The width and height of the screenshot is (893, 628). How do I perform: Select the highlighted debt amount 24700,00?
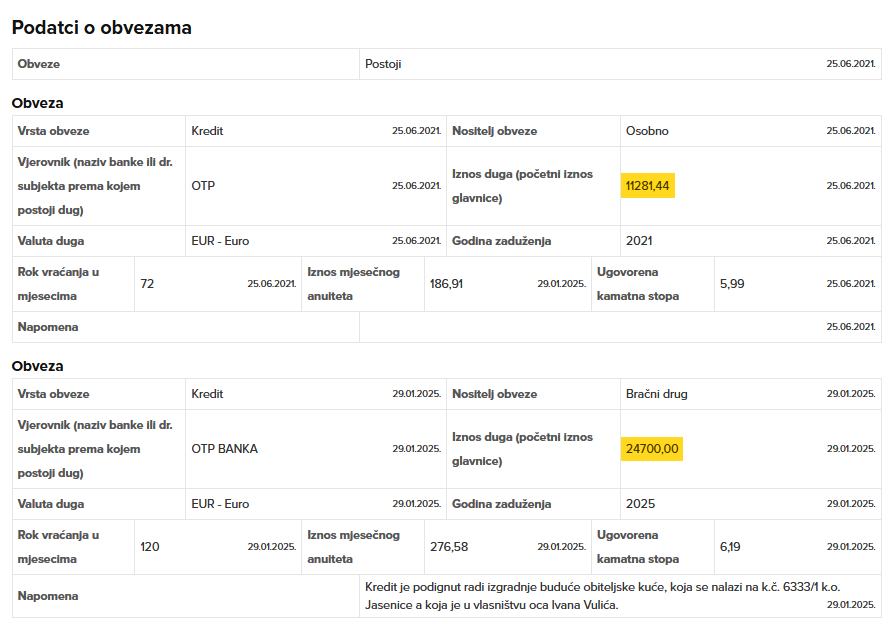(x=651, y=449)
